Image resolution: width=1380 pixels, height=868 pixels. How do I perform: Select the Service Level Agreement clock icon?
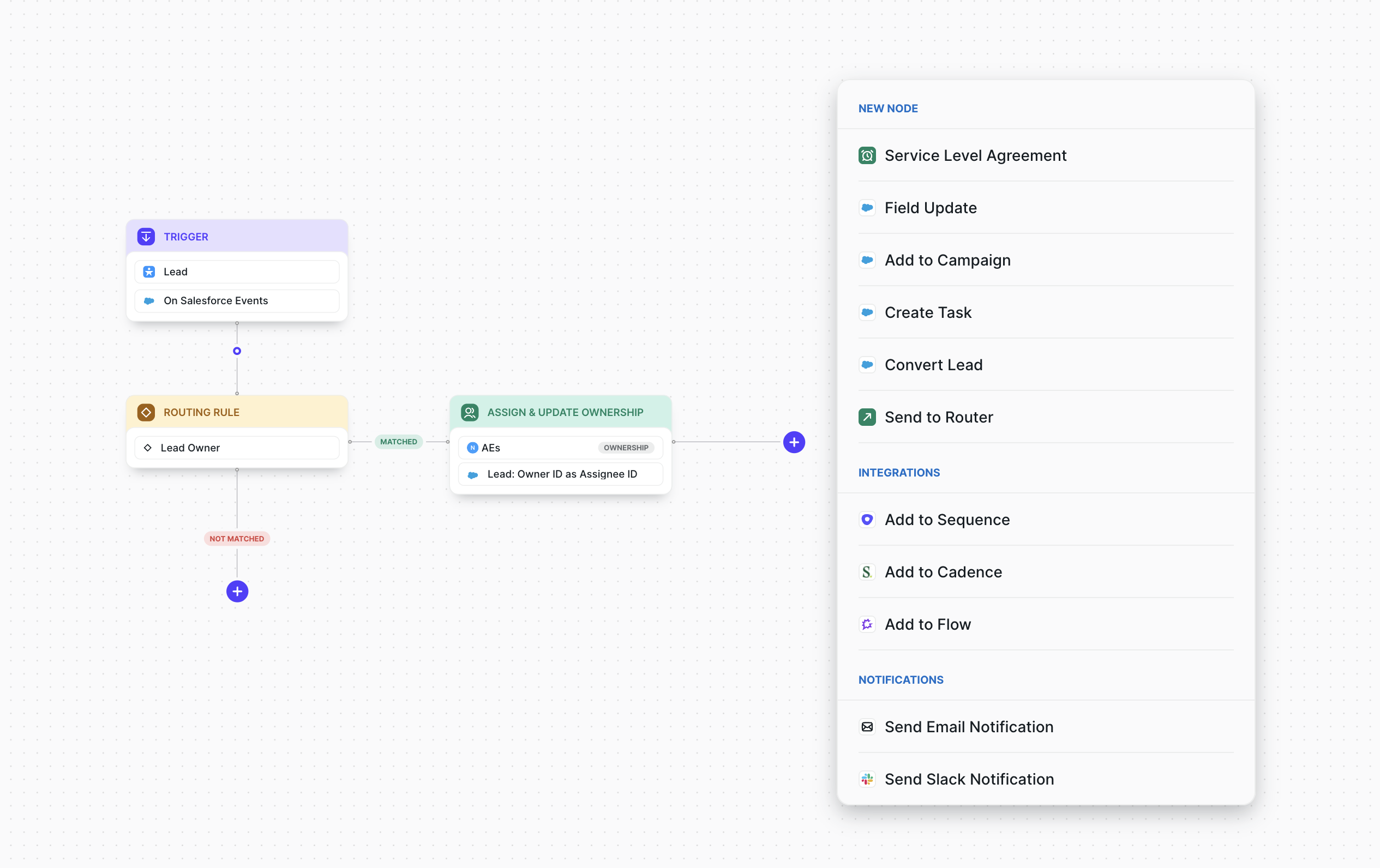tap(867, 155)
